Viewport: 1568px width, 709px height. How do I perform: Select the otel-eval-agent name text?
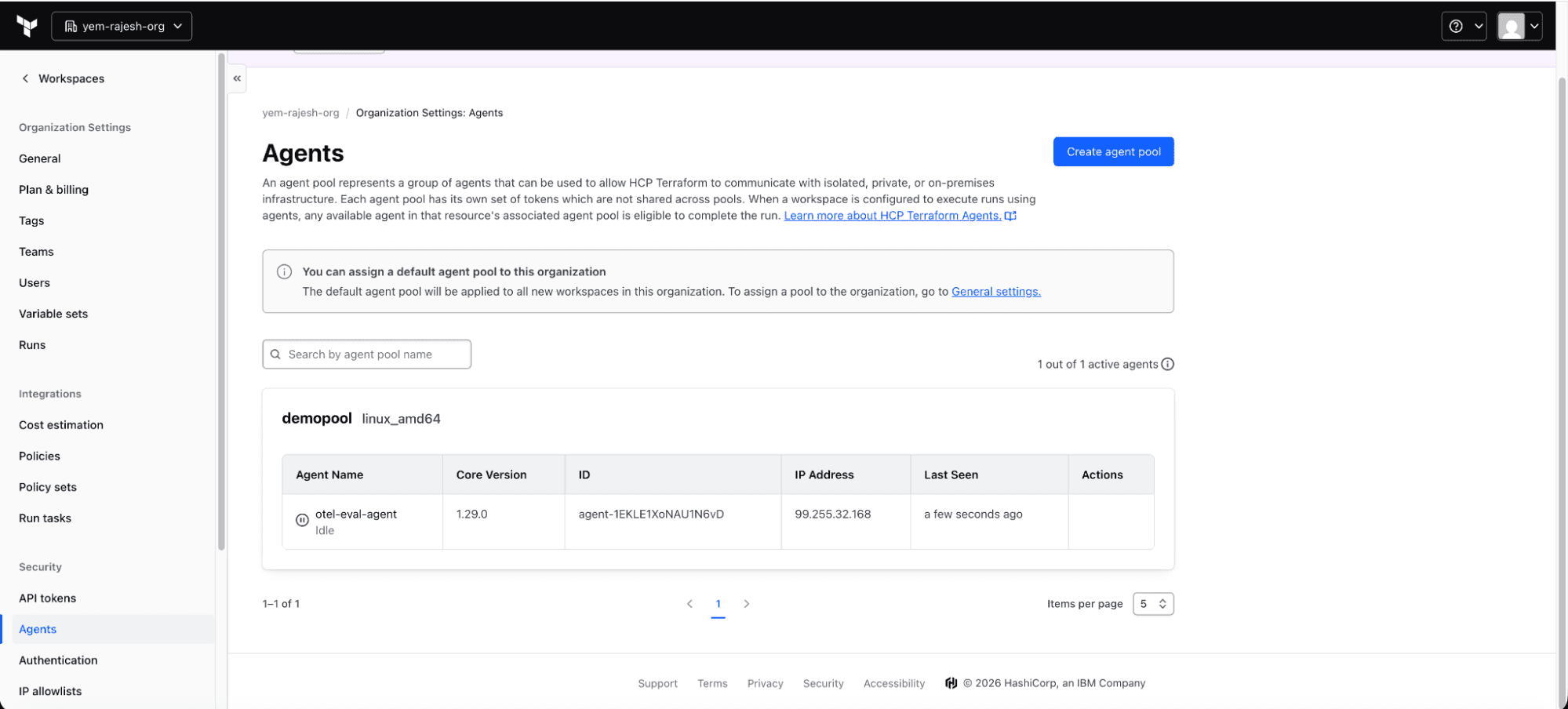coord(356,514)
